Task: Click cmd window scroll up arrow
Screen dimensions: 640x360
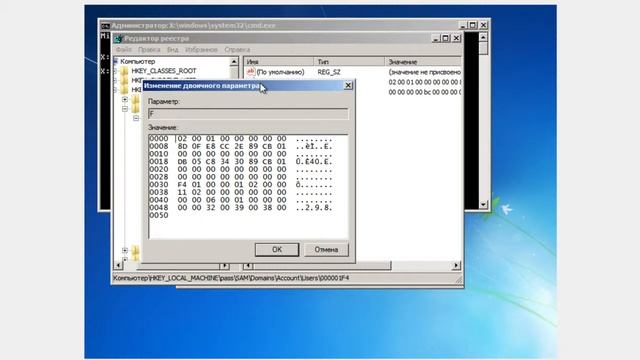Action: pyautogui.click(x=483, y=37)
